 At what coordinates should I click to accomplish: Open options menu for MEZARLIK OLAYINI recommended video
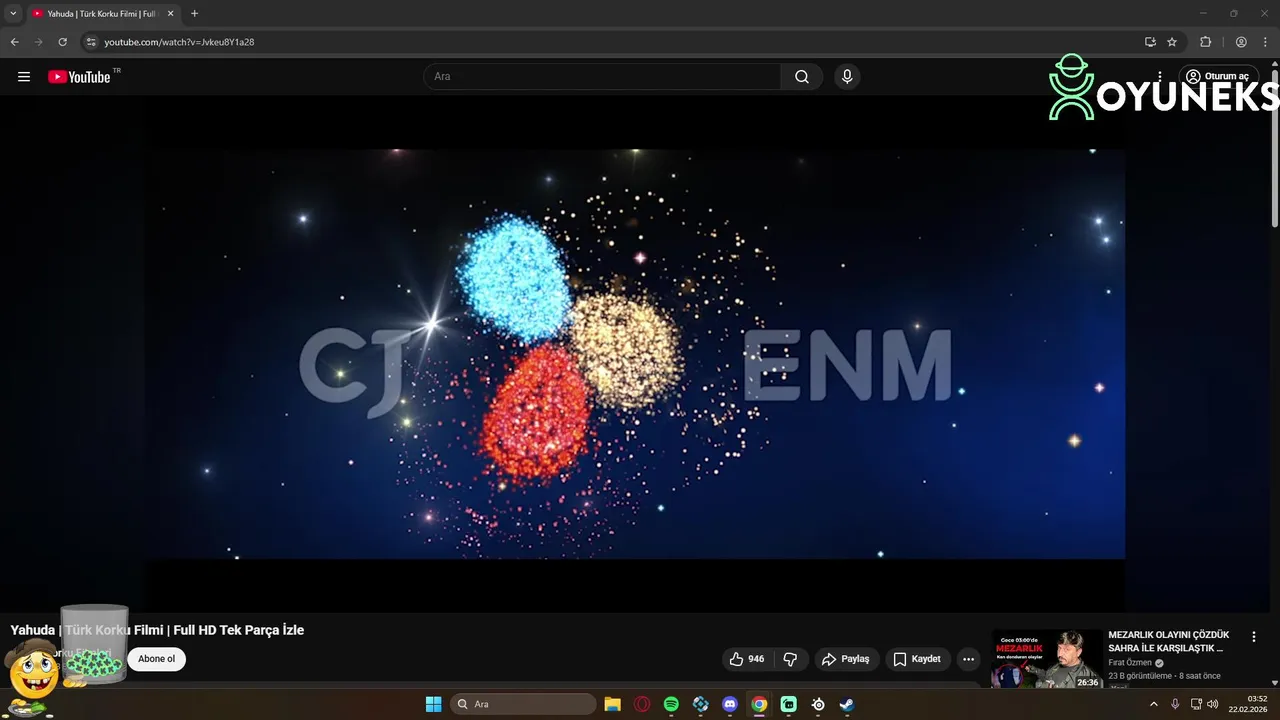[1254, 637]
